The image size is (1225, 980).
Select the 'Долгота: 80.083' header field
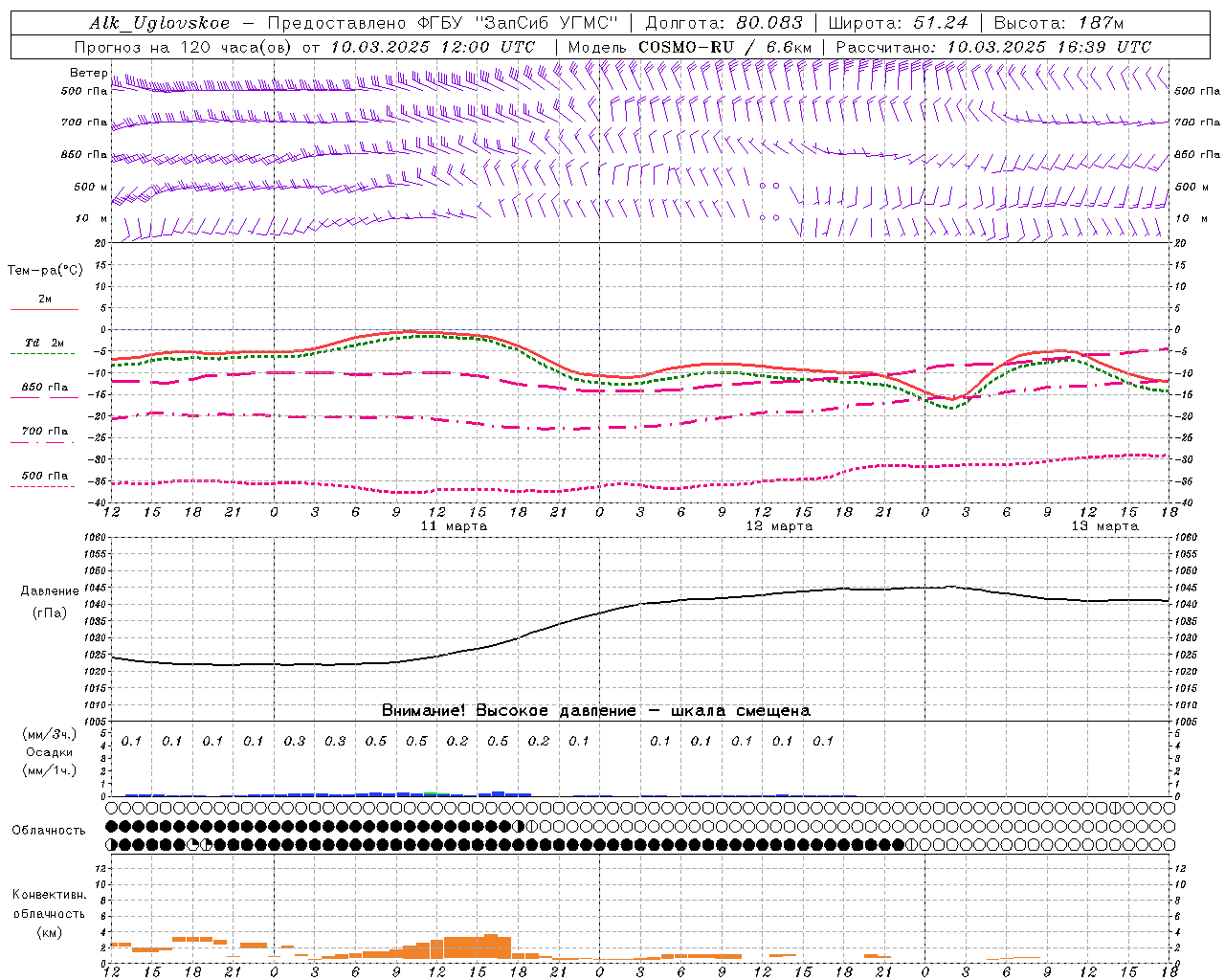726,23
